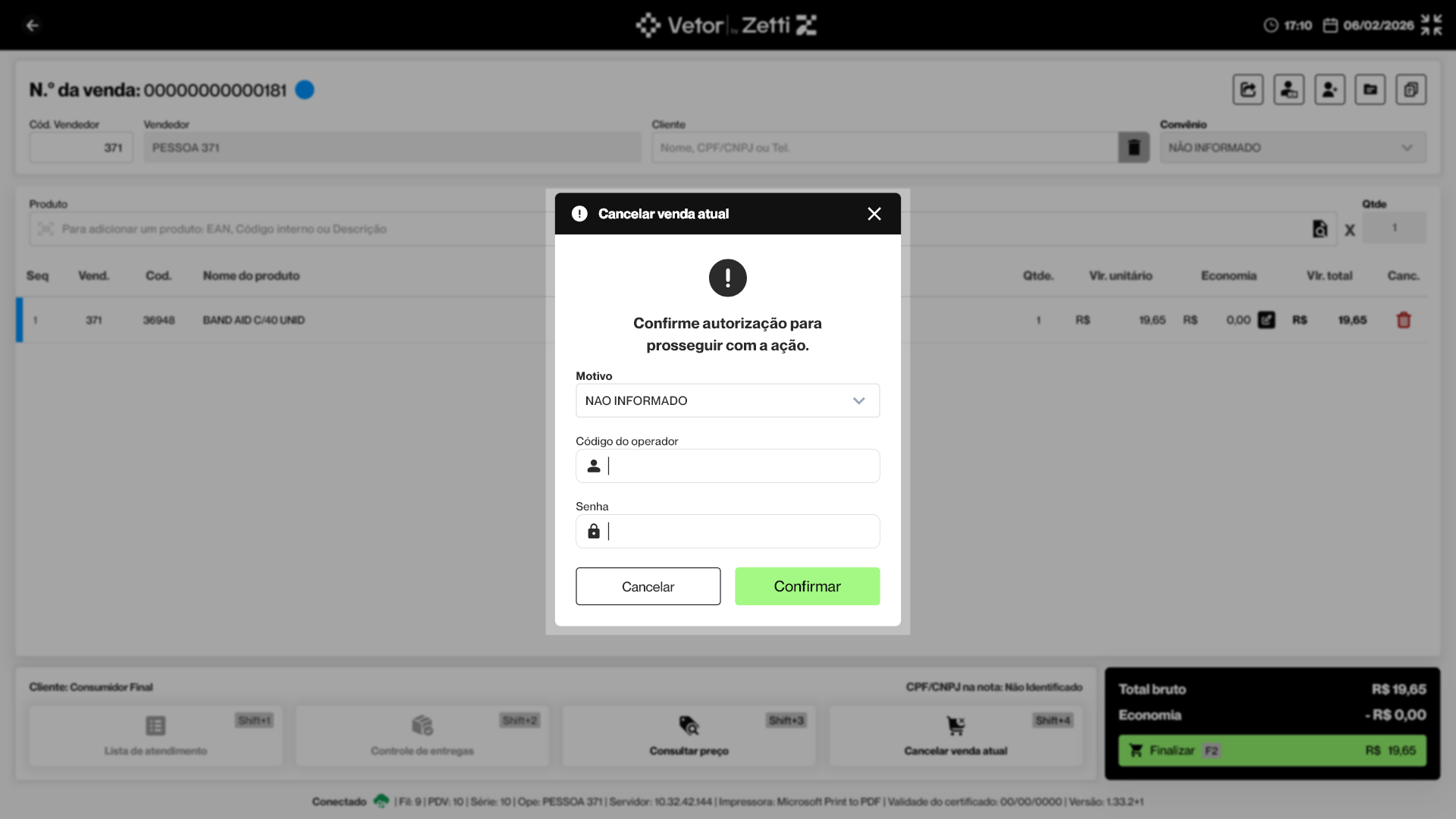
Task: Click the folder icon in toolbar
Action: pos(1370,89)
